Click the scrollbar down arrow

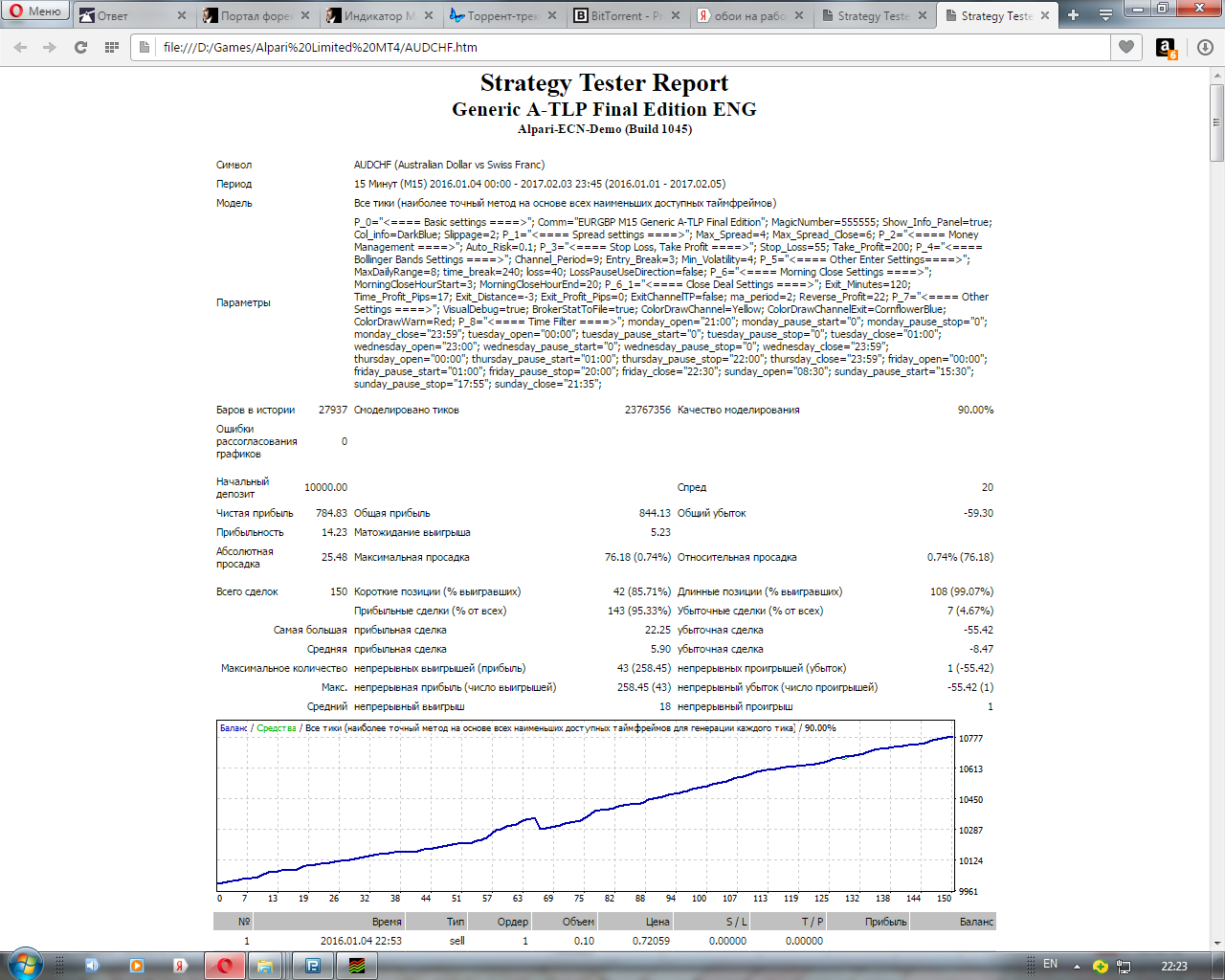pos(1216,944)
